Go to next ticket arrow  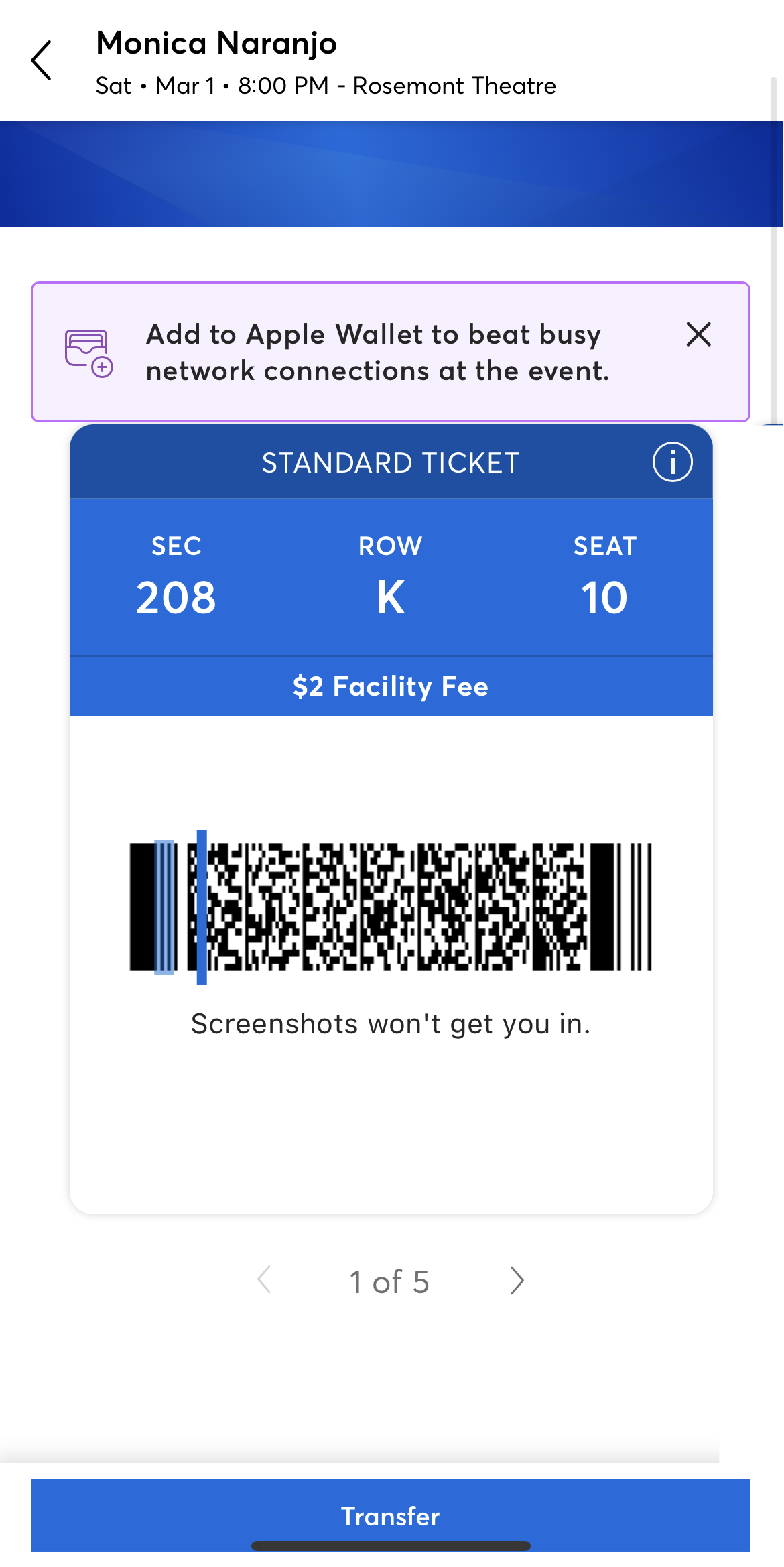point(517,1281)
